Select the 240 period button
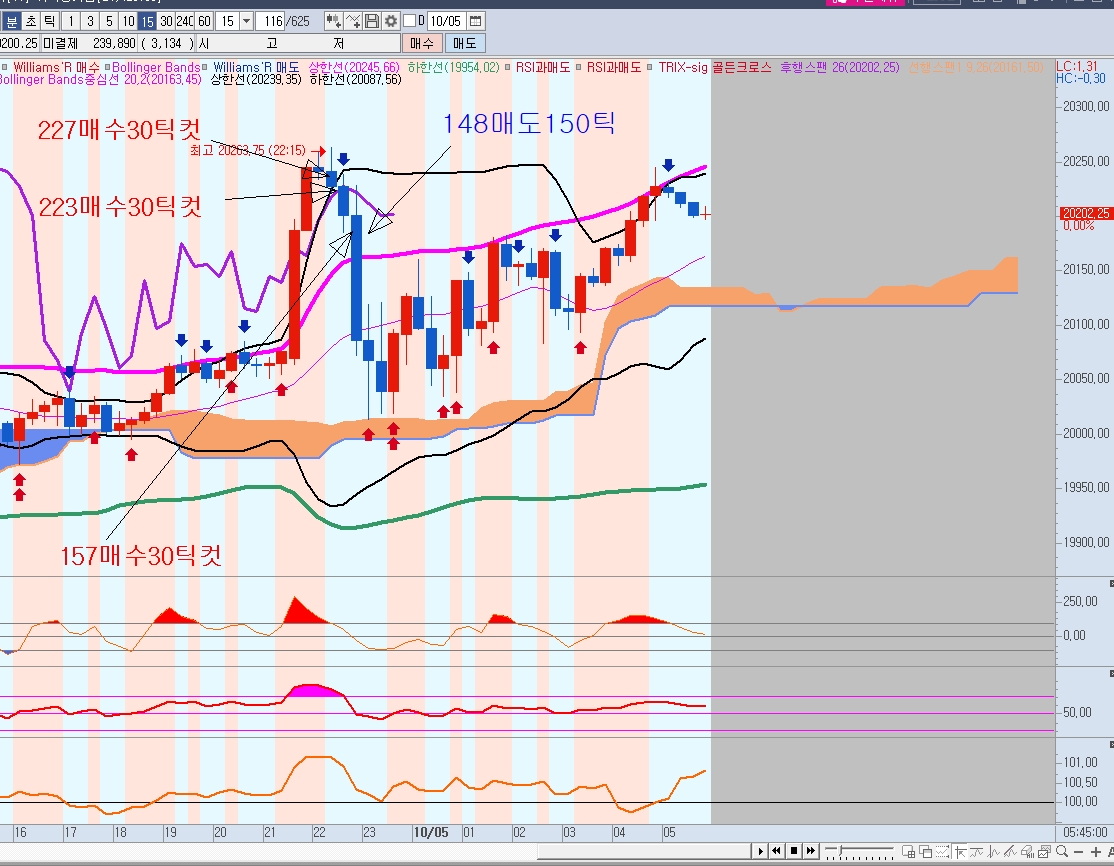Viewport: 1114px width, 866px height. [x=185, y=21]
